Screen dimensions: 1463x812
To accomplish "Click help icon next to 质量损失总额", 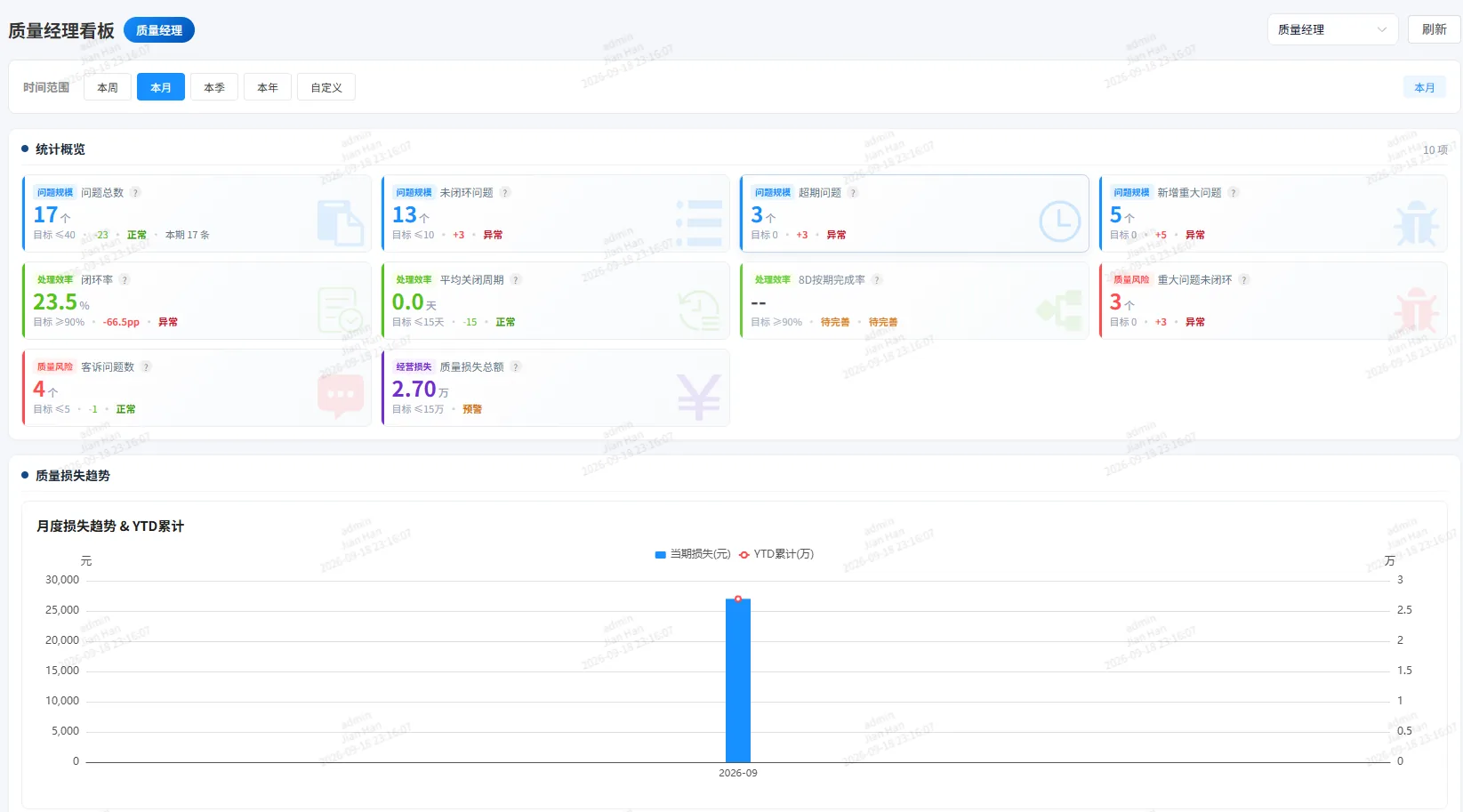I will 516,367.
